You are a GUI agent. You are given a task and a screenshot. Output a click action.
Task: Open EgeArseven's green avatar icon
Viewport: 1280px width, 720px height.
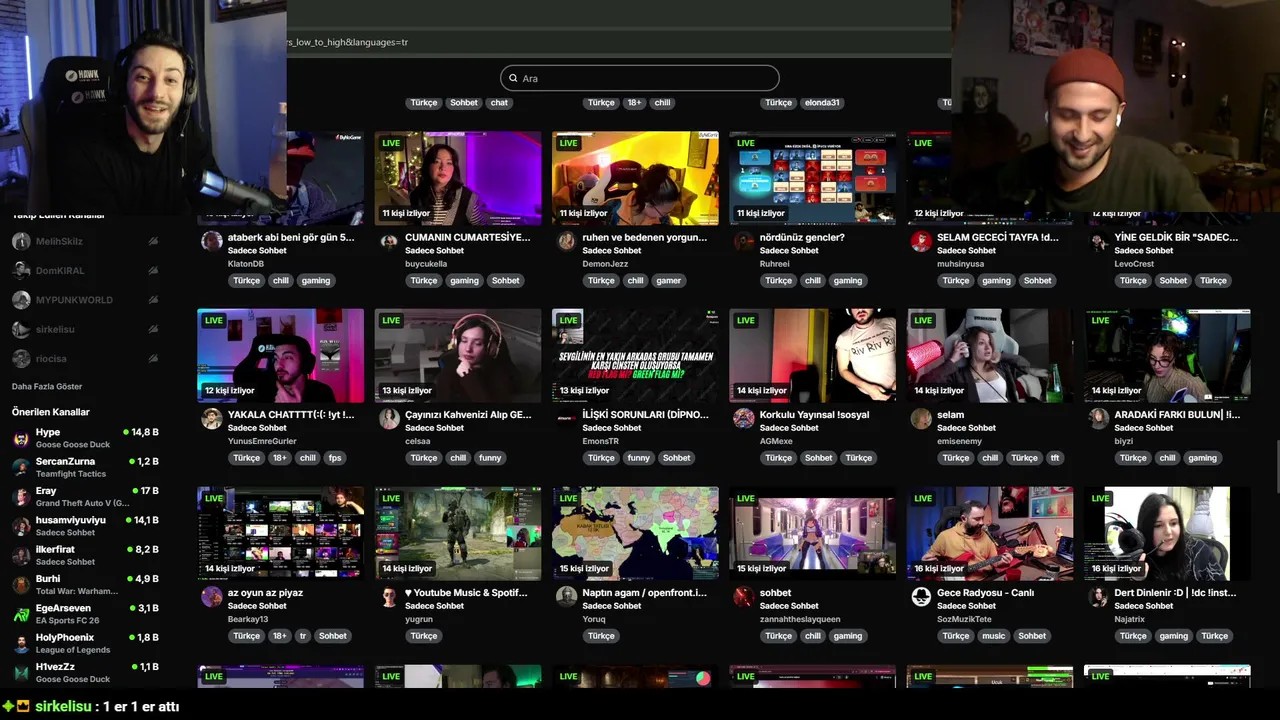point(21,614)
